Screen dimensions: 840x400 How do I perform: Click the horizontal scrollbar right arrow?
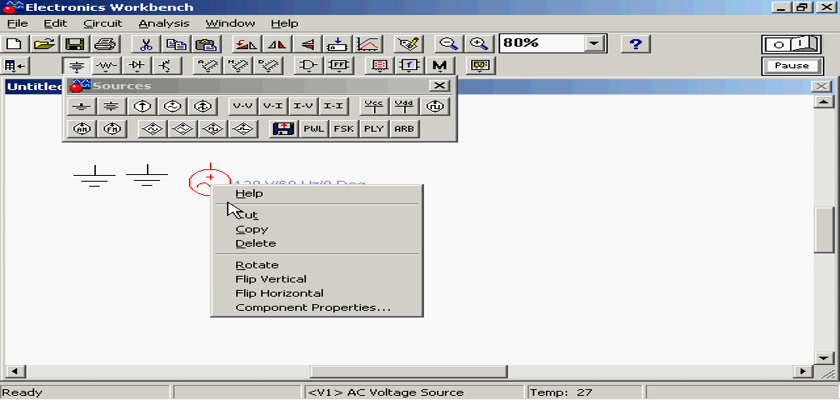[803, 371]
